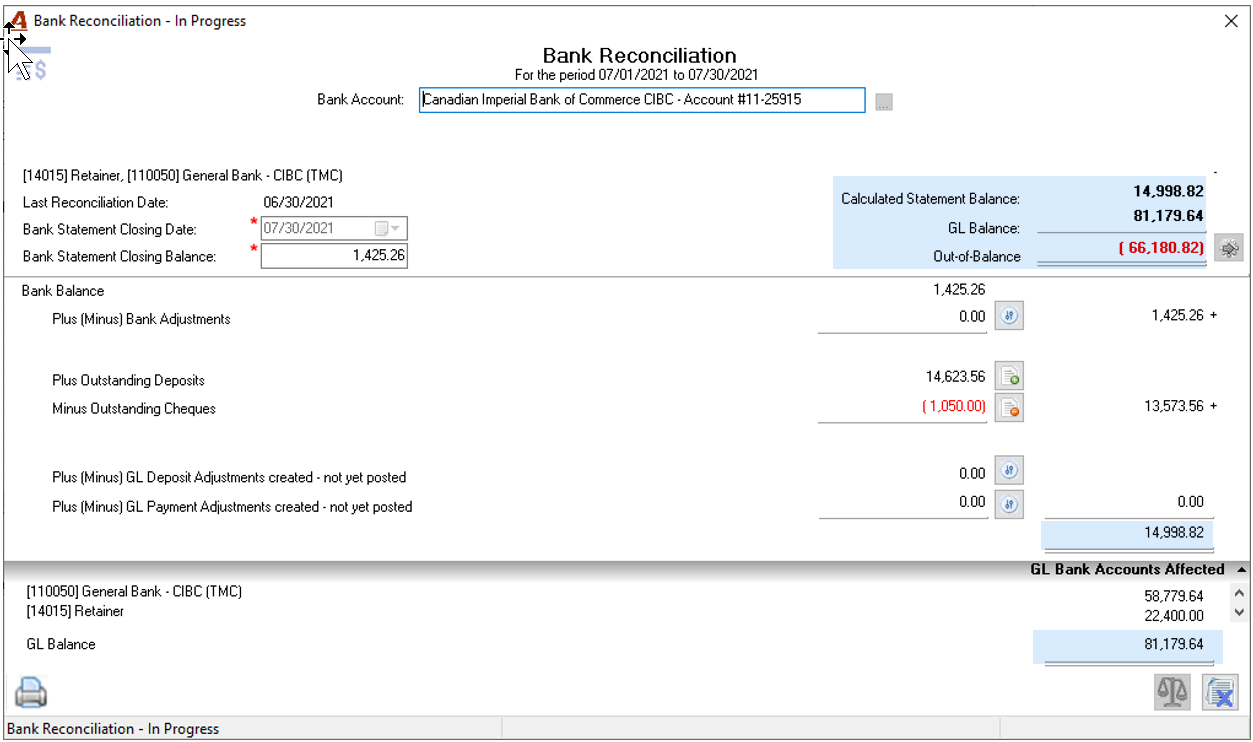1253x742 pixels.
Task: Click the Out-of-Balance arrow button
Action: pos(1229,249)
